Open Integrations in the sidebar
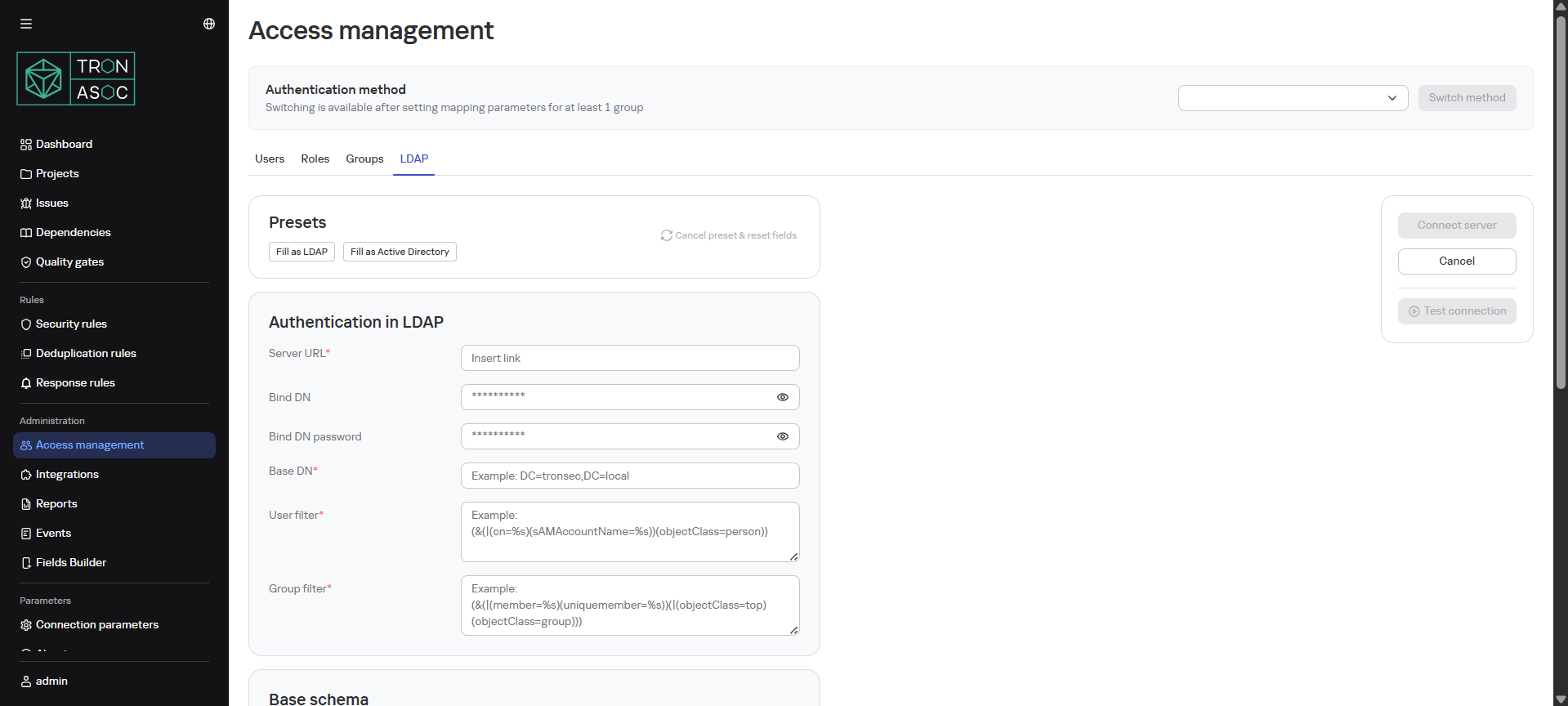 (67, 474)
